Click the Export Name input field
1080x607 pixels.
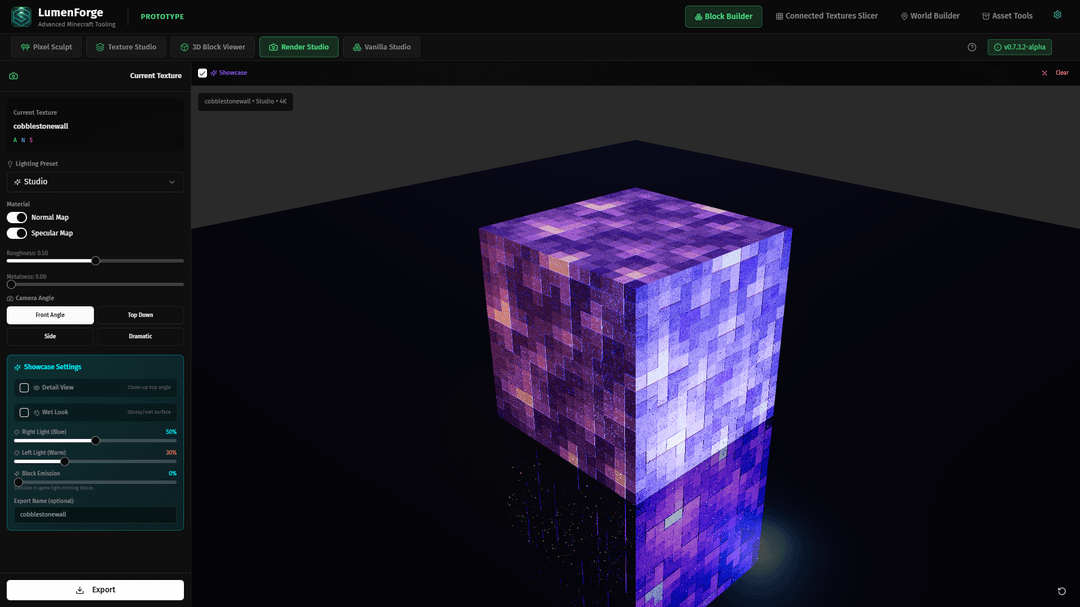tap(95, 514)
